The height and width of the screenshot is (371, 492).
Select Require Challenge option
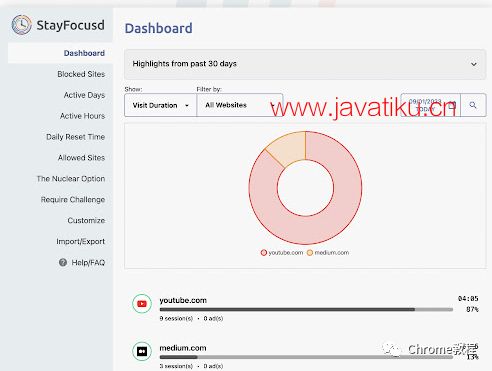[x=73, y=200]
